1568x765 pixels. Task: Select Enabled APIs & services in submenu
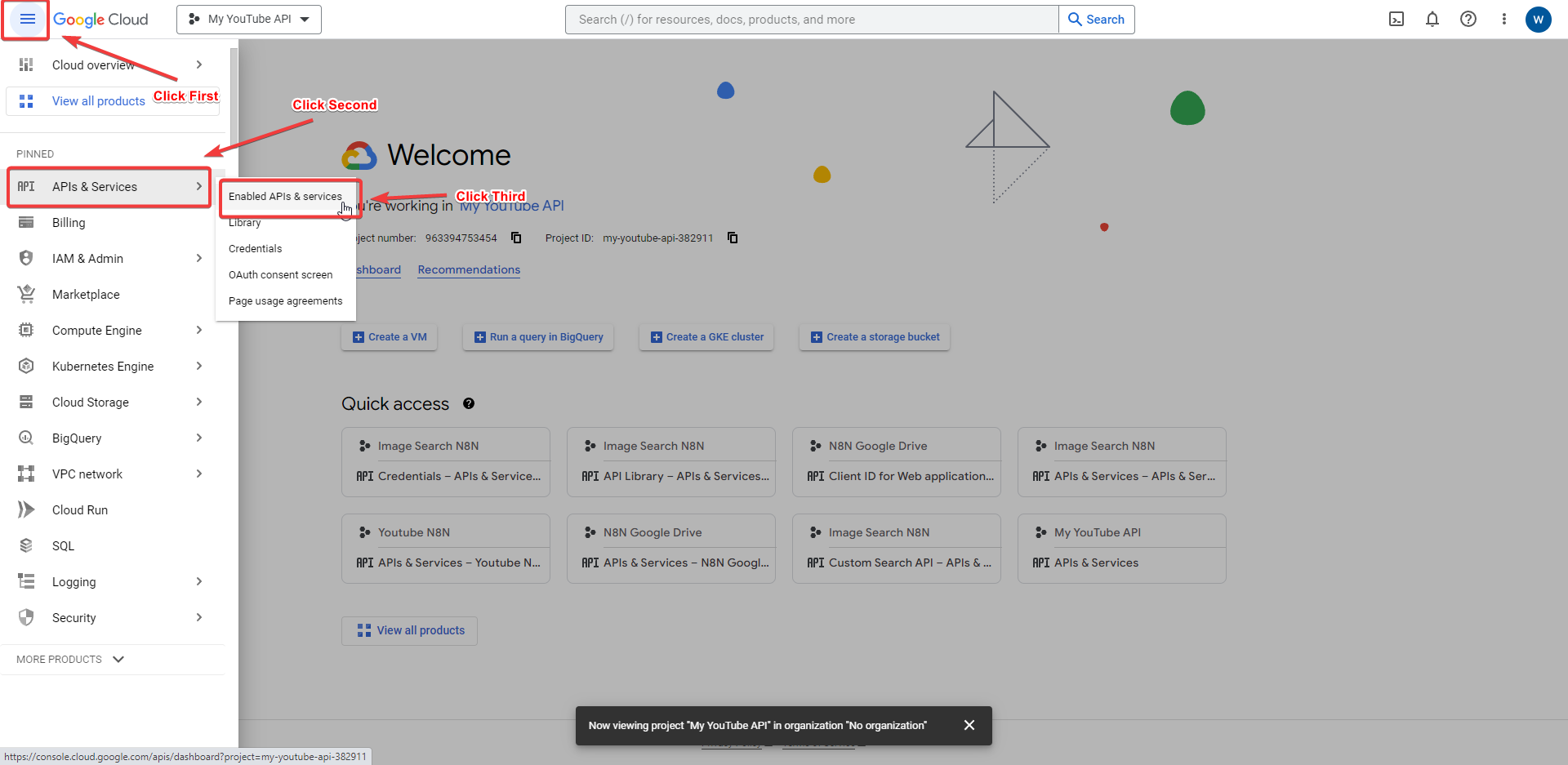(285, 197)
